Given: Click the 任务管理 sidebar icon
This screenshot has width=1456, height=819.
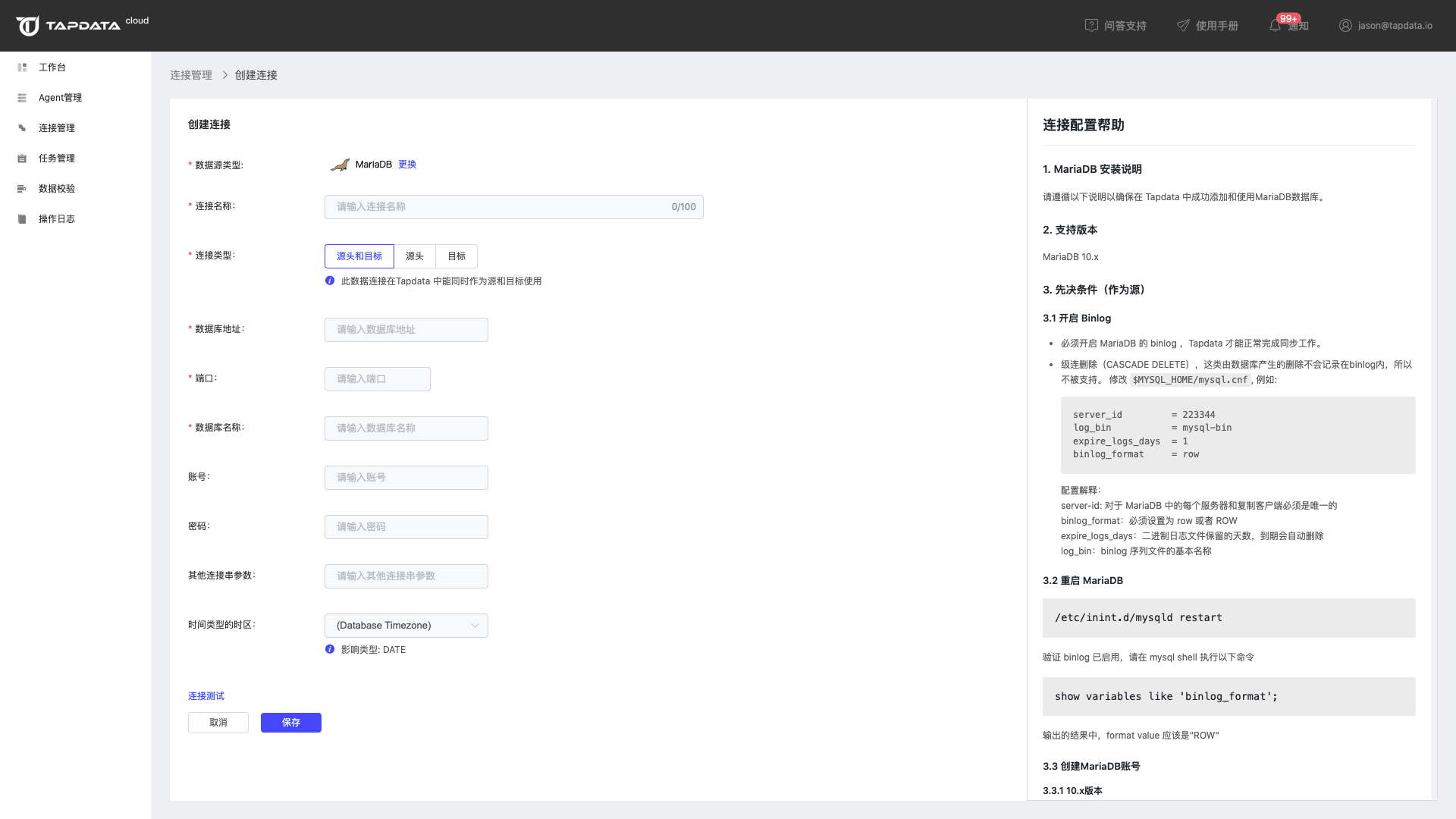Looking at the screenshot, I should pyautogui.click(x=22, y=158).
